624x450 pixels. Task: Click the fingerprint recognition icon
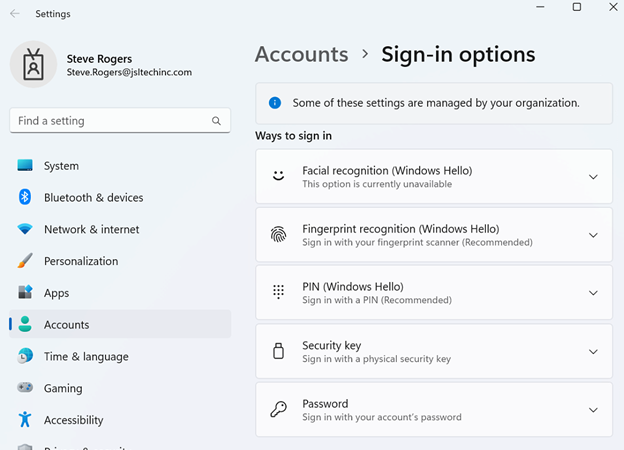tap(279, 235)
